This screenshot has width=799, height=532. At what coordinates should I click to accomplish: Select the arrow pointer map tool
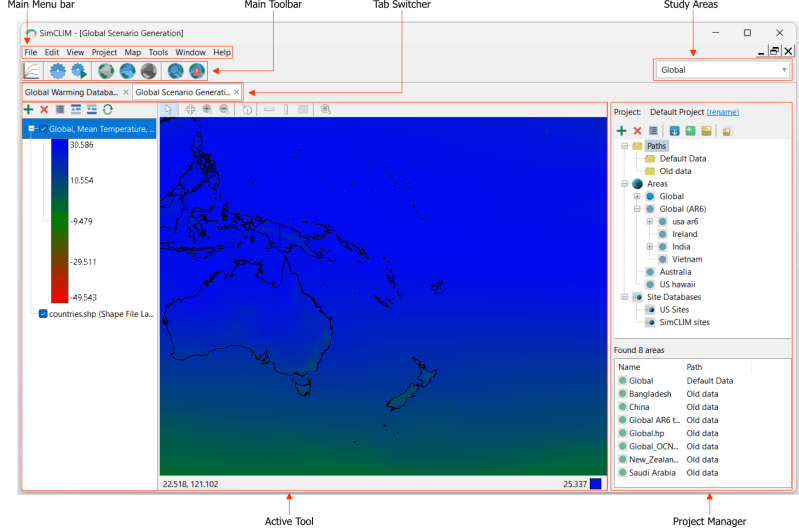coord(169,109)
